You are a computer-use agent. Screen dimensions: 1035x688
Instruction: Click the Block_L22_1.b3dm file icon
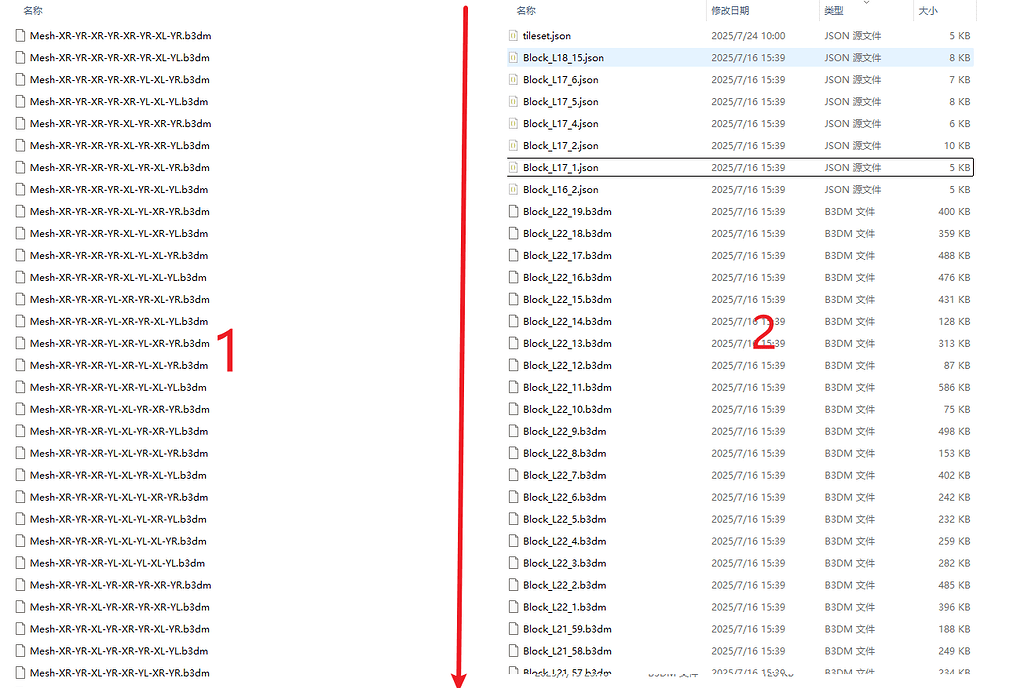514,608
